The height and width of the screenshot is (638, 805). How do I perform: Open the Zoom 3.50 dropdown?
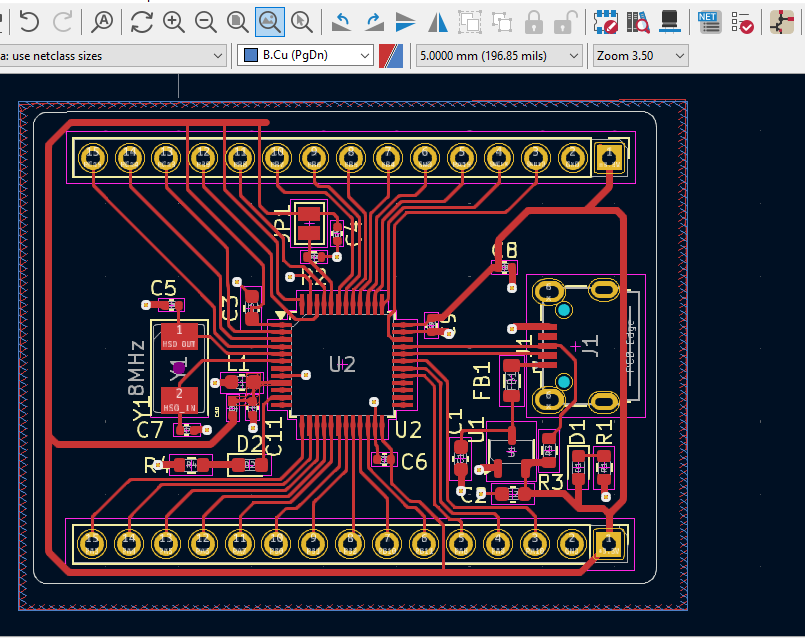click(x=640, y=56)
